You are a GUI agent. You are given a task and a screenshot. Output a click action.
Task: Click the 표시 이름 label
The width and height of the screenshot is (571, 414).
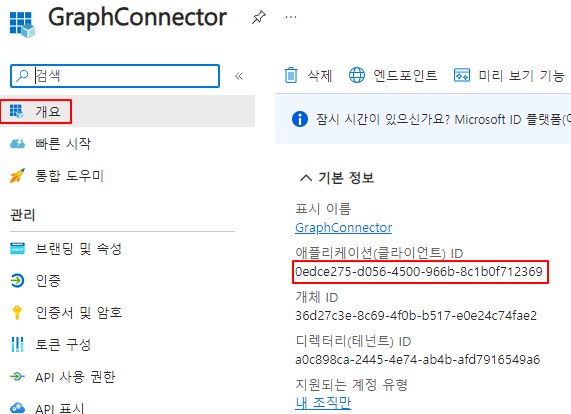(323, 209)
